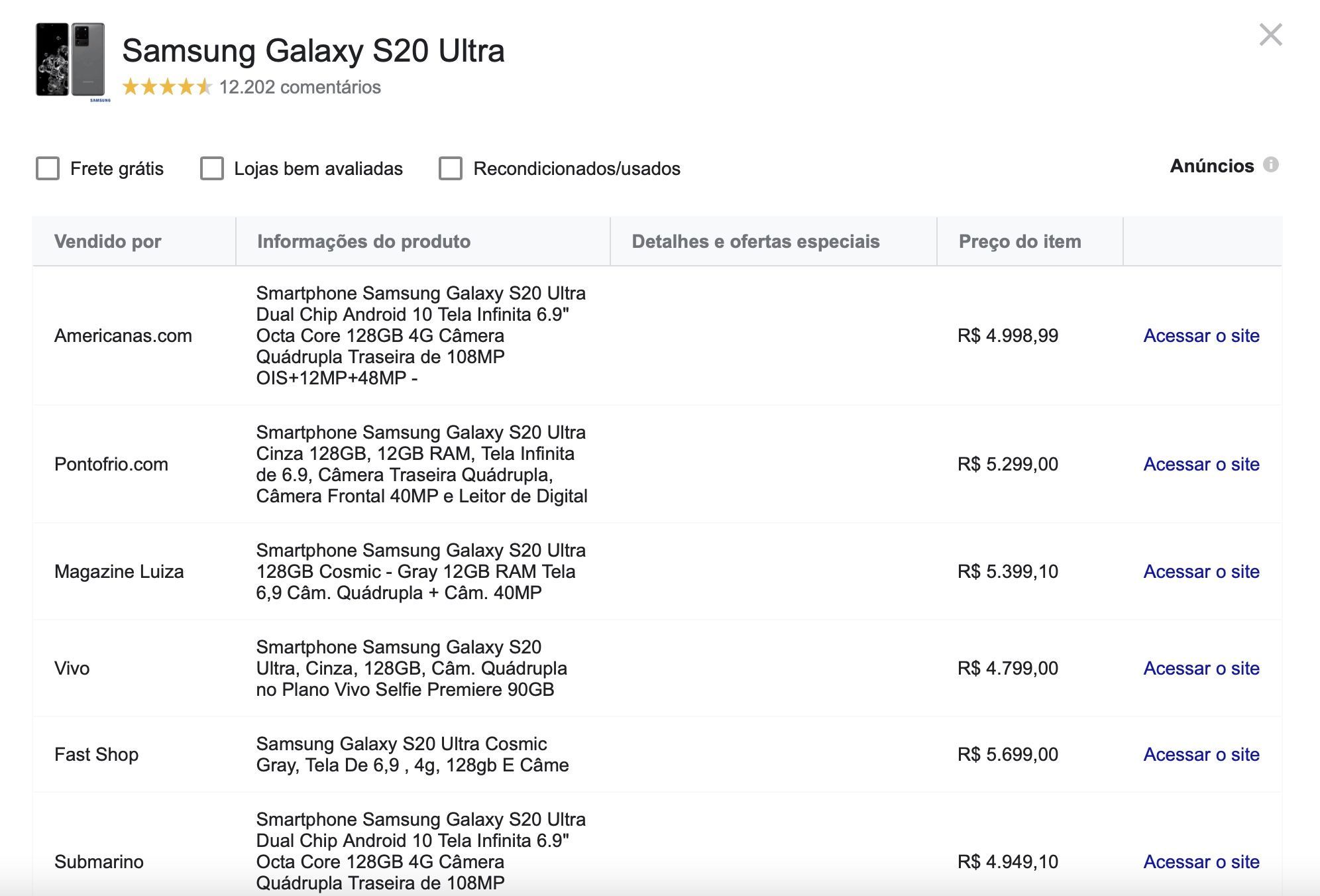The height and width of the screenshot is (896, 1320).
Task: Click the Recondicionados/usados label
Action: [x=577, y=168]
